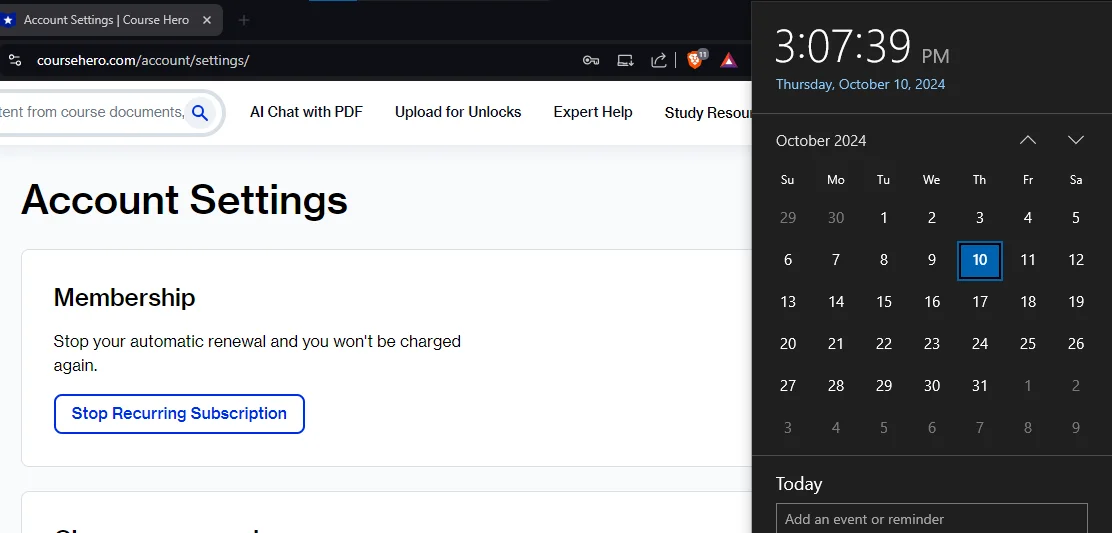Click the Today label in calendar flyout
Image resolution: width=1112 pixels, height=533 pixels.
pos(799,484)
